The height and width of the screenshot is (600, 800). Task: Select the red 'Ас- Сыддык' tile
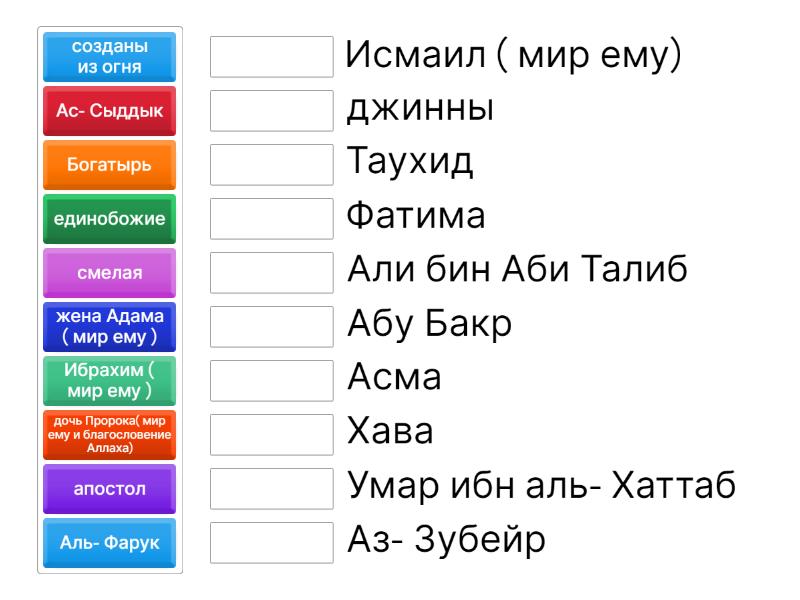[110, 111]
